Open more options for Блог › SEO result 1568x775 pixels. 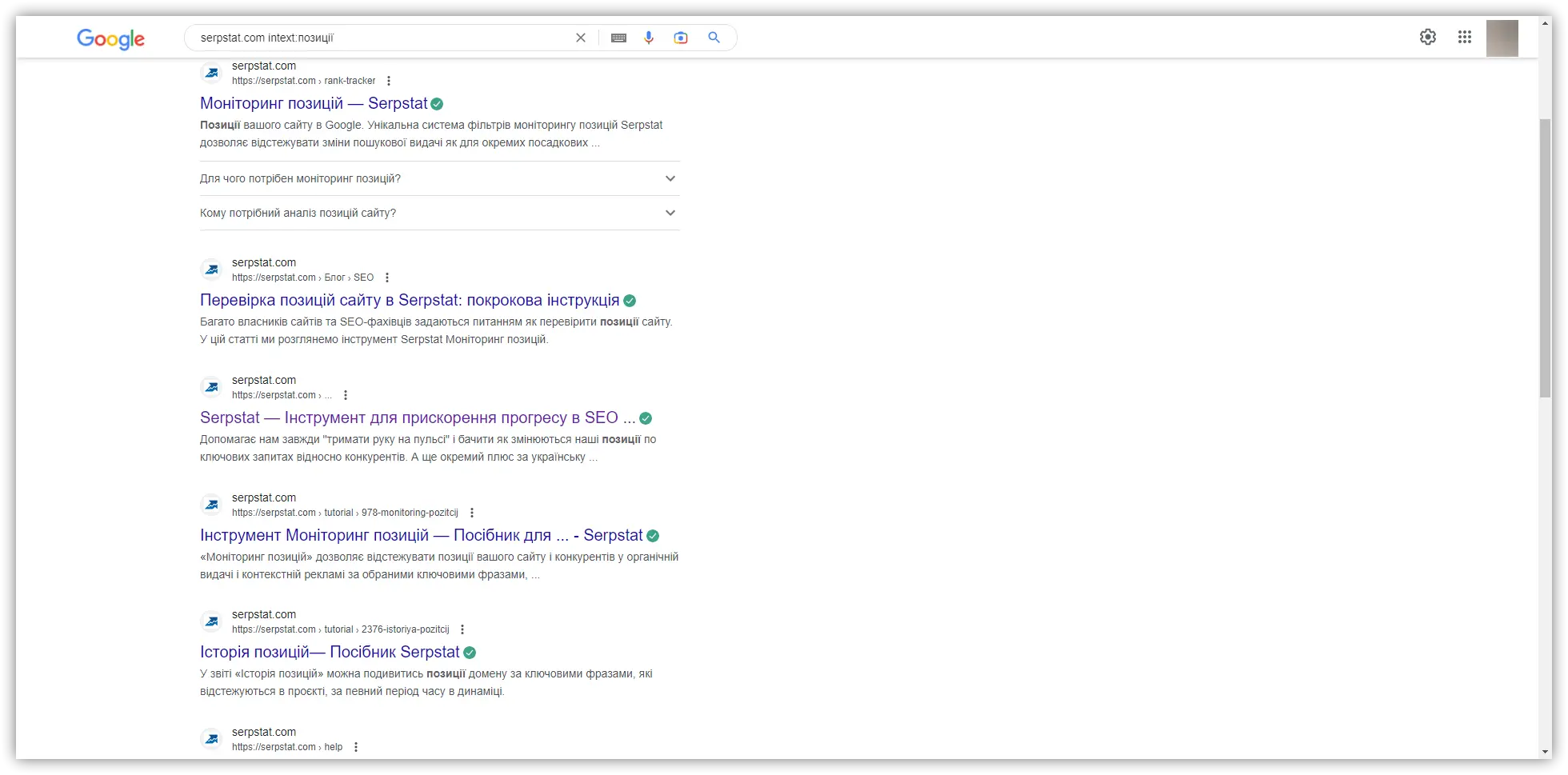click(x=387, y=278)
